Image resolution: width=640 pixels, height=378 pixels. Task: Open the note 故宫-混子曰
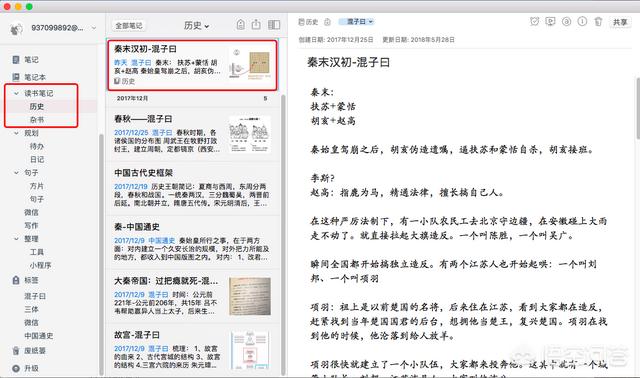click(192, 350)
